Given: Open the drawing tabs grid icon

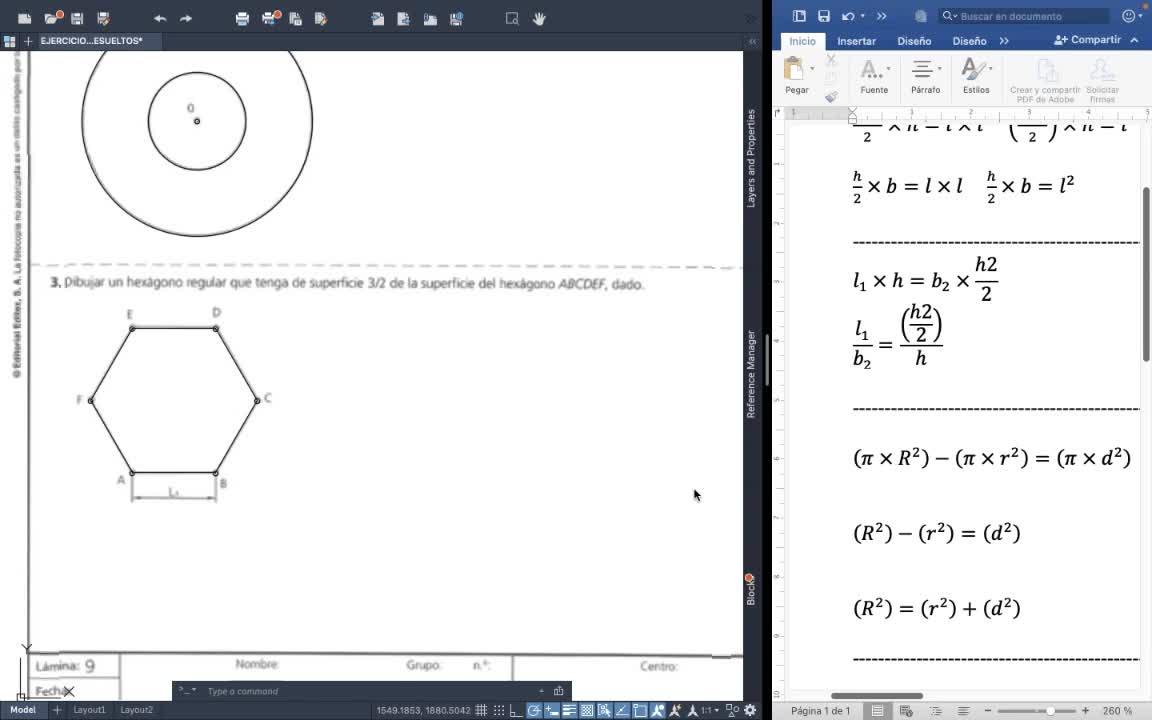Looking at the screenshot, I should 10,42.
